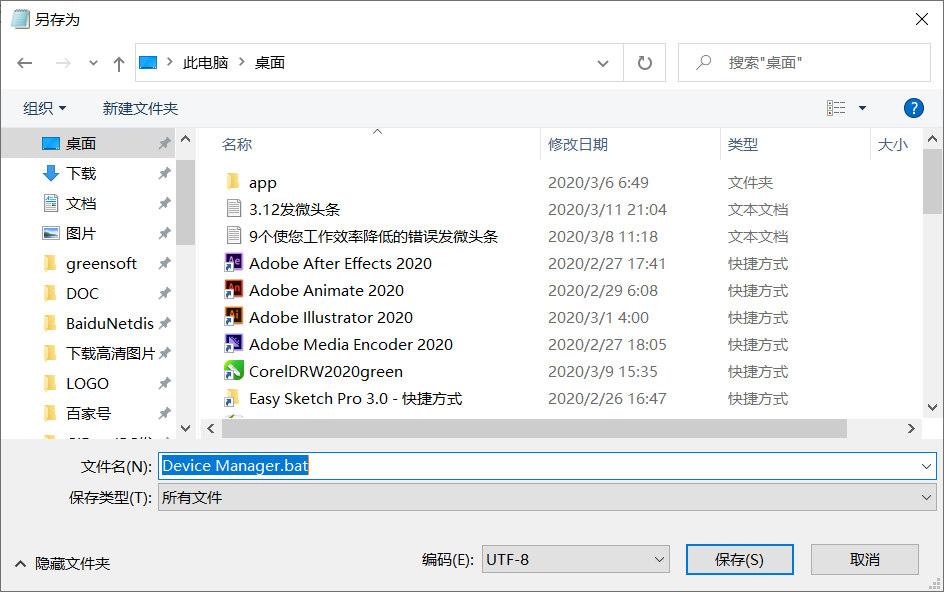Image resolution: width=944 pixels, height=592 pixels.
Task: Select CorelDRW2020green shortcut icon
Action: [234, 370]
